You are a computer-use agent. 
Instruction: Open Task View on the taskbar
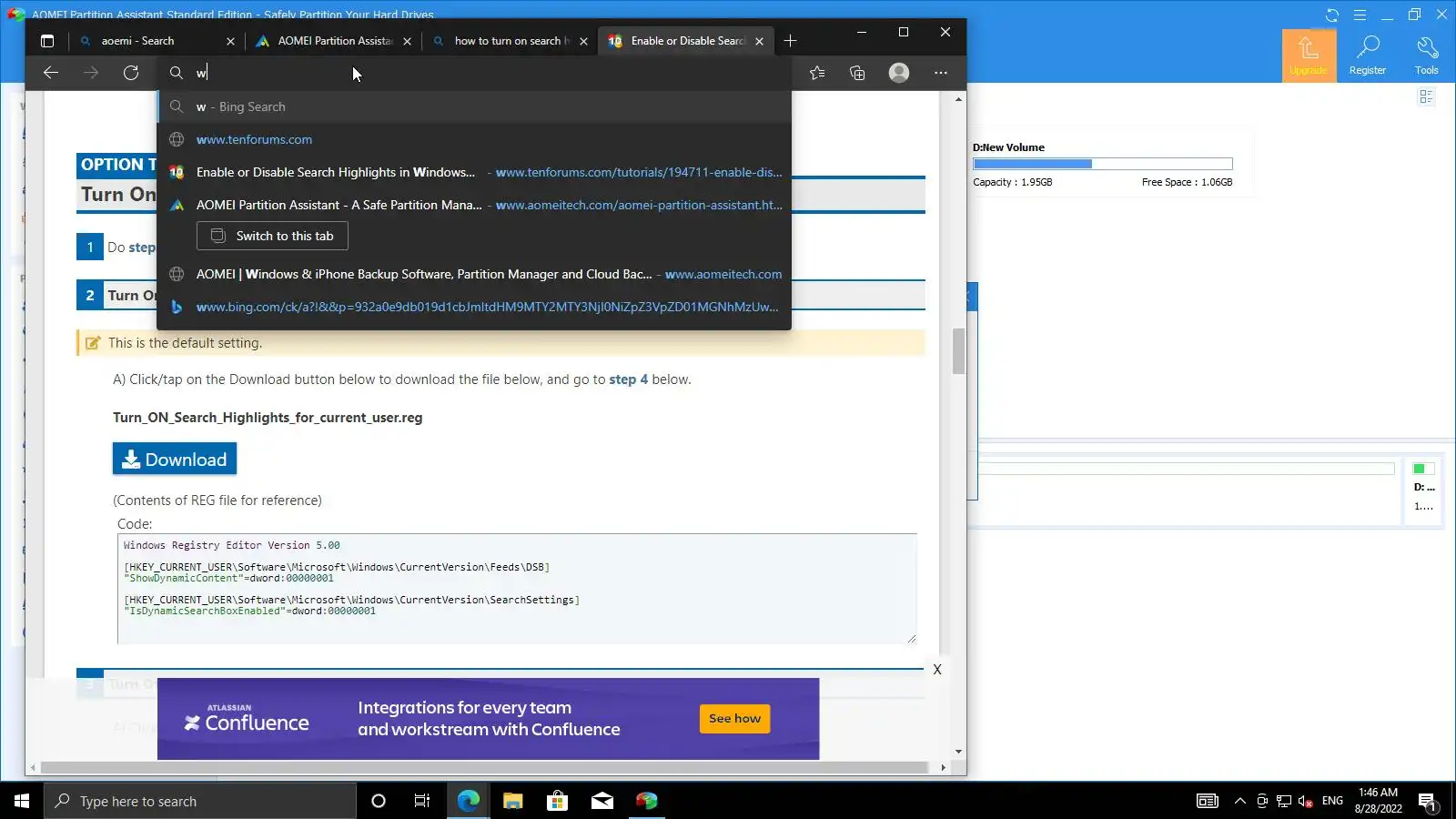[422, 801]
